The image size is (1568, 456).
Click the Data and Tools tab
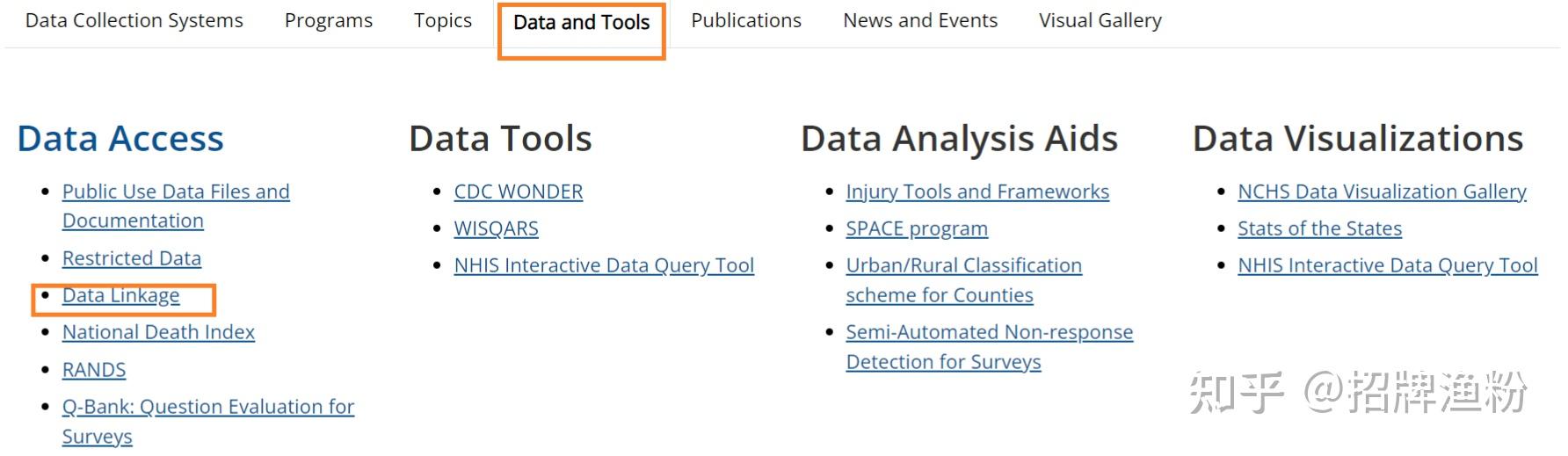581,22
